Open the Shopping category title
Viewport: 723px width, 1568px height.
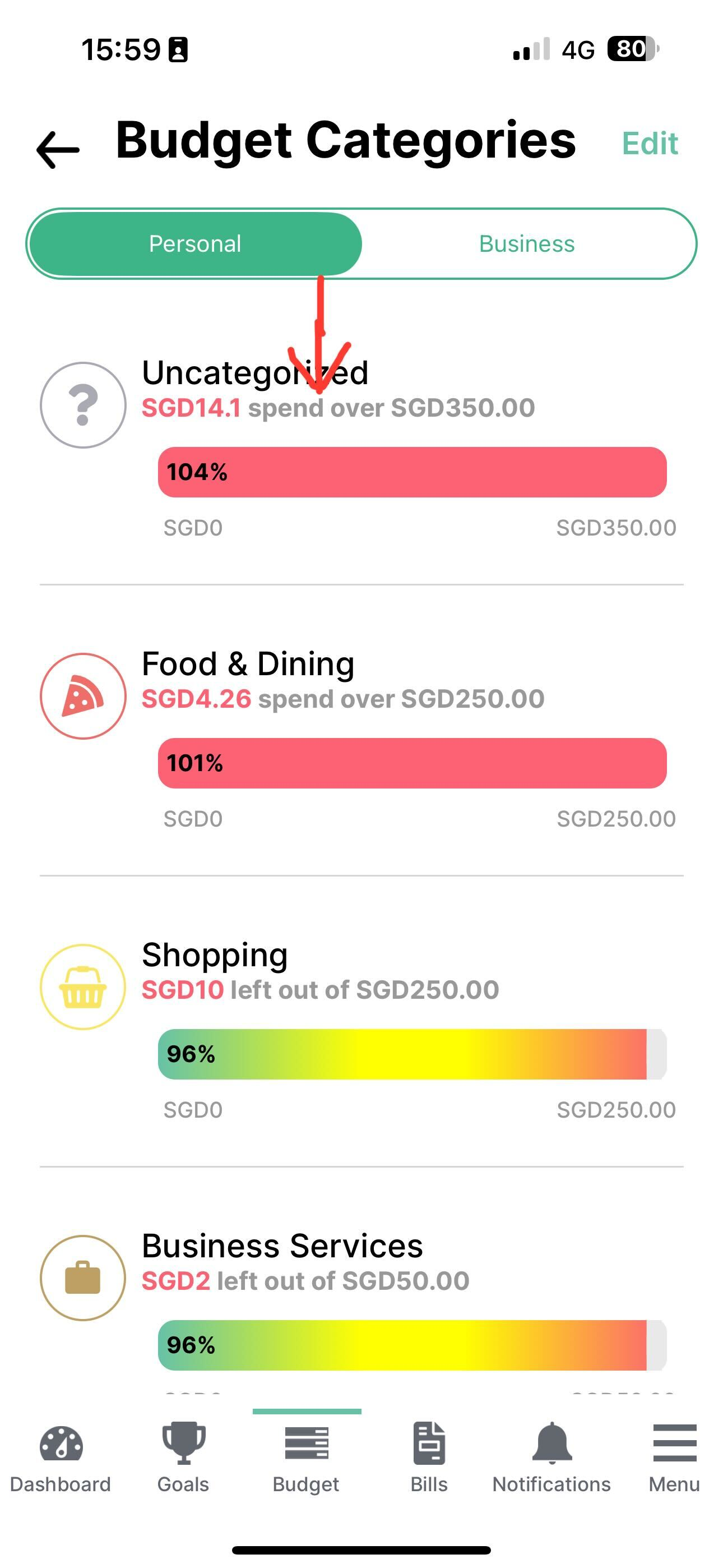pyautogui.click(x=215, y=954)
